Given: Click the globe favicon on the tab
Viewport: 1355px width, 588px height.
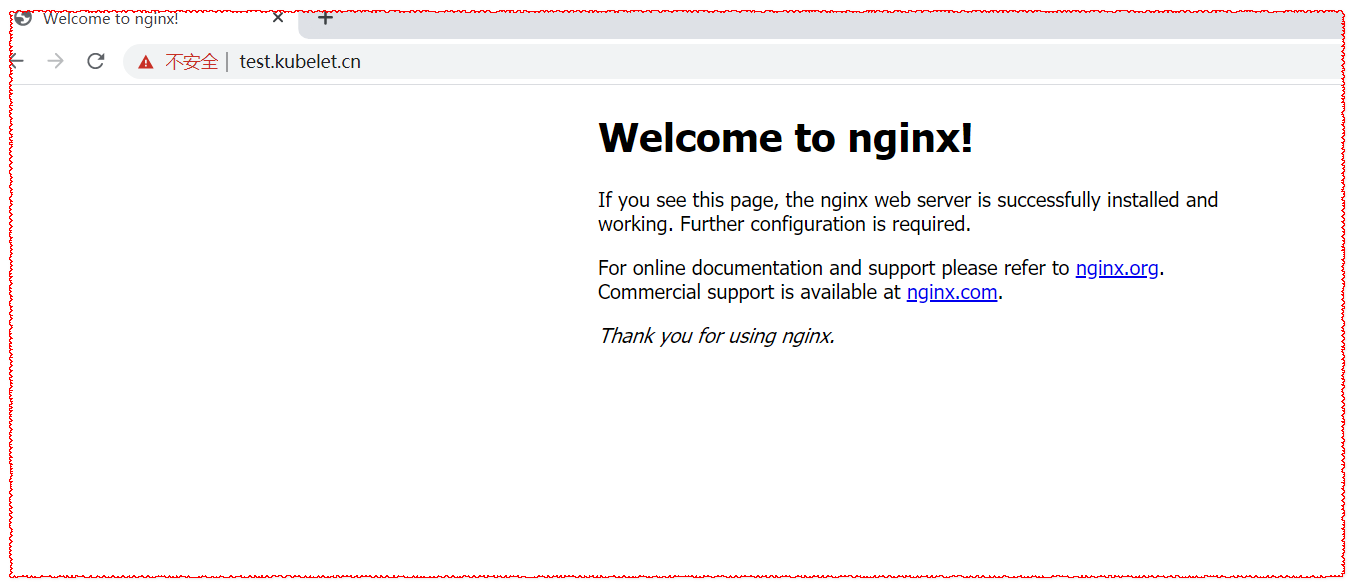Looking at the screenshot, I should tap(24, 18).
